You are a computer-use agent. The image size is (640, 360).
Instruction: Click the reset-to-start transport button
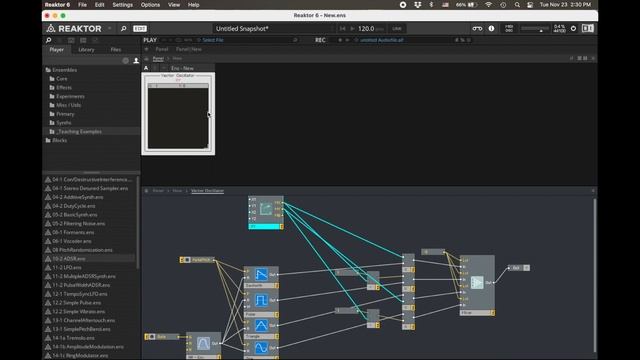tap(342, 29)
